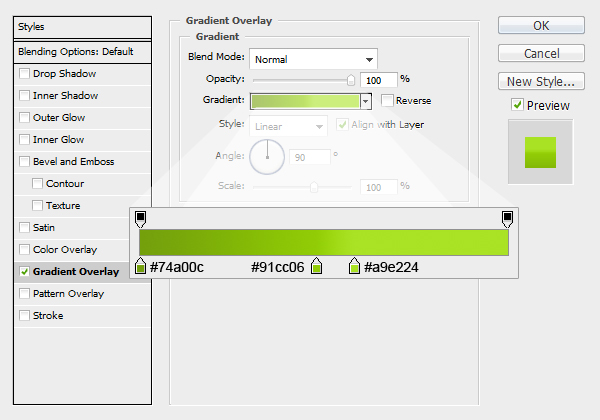The width and height of the screenshot is (600, 420).
Task: Click the Angle dial
Action: [x=267, y=157]
